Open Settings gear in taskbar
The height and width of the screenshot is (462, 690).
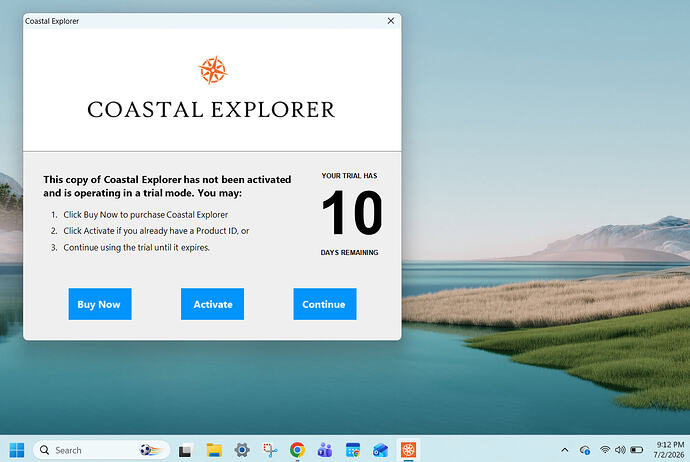pos(242,450)
